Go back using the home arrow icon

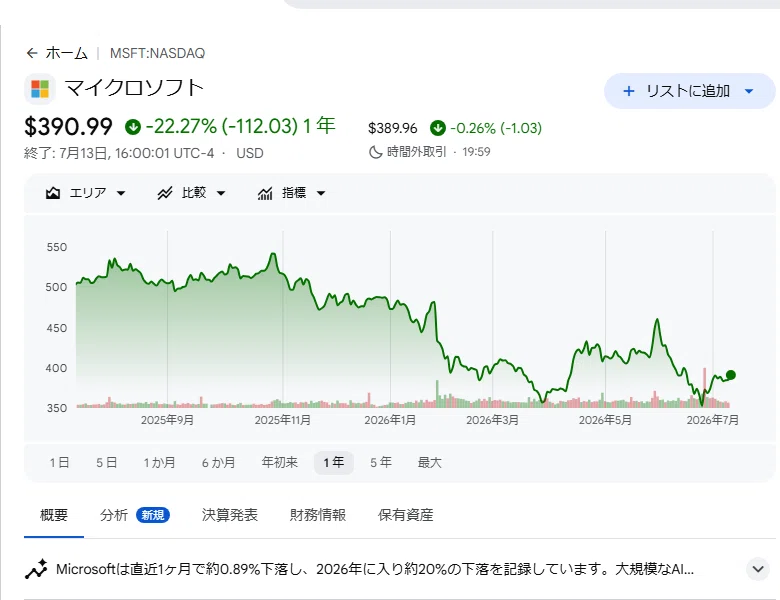[32, 53]
